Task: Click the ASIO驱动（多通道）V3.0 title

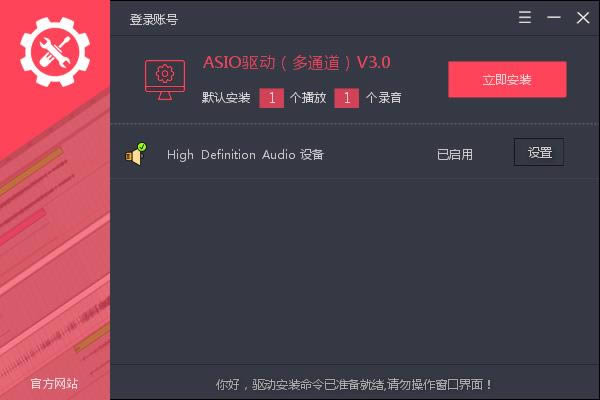Action: (297, 63)
